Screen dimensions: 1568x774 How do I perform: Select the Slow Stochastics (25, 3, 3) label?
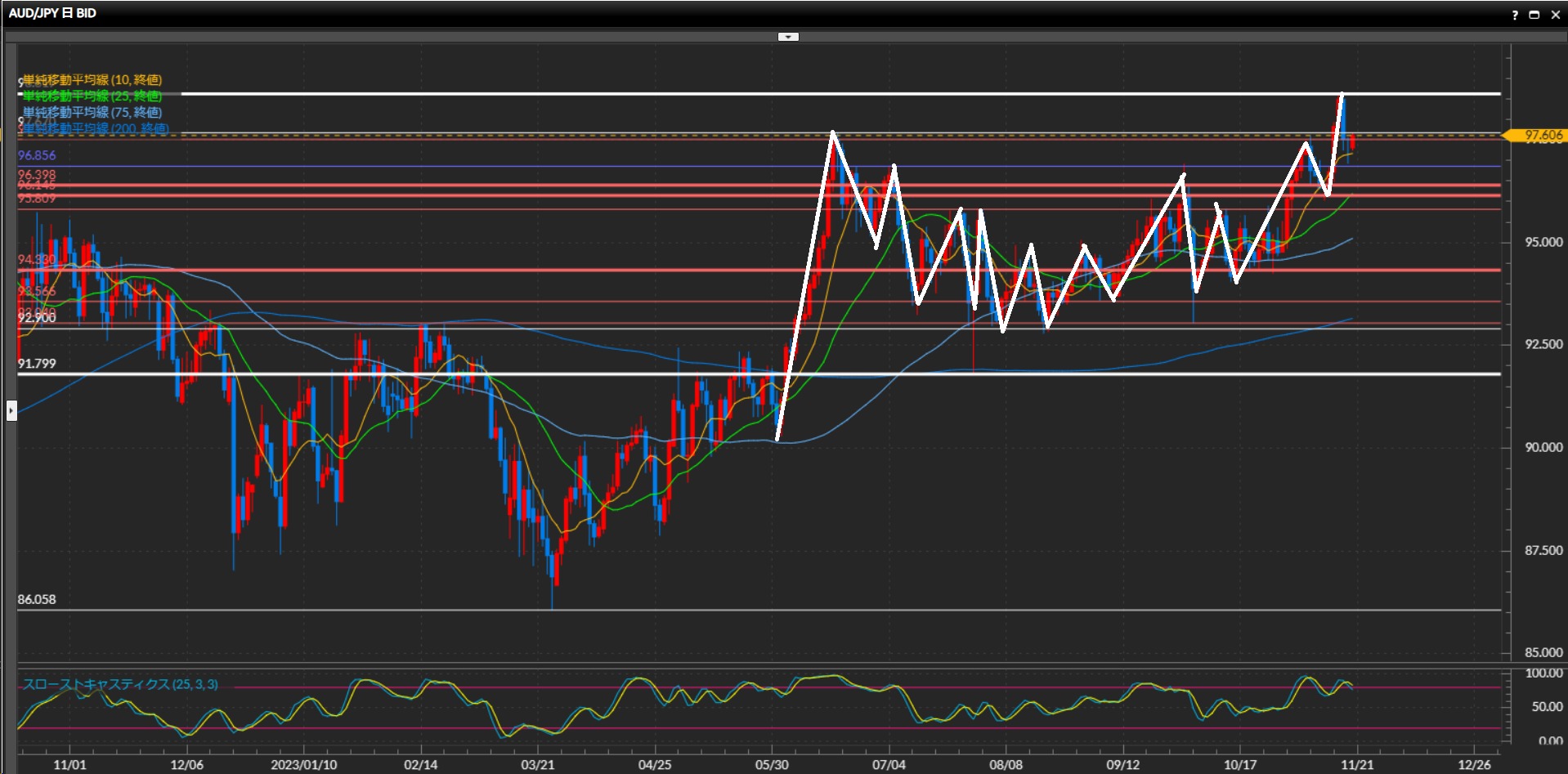click(x=120, y=684)
